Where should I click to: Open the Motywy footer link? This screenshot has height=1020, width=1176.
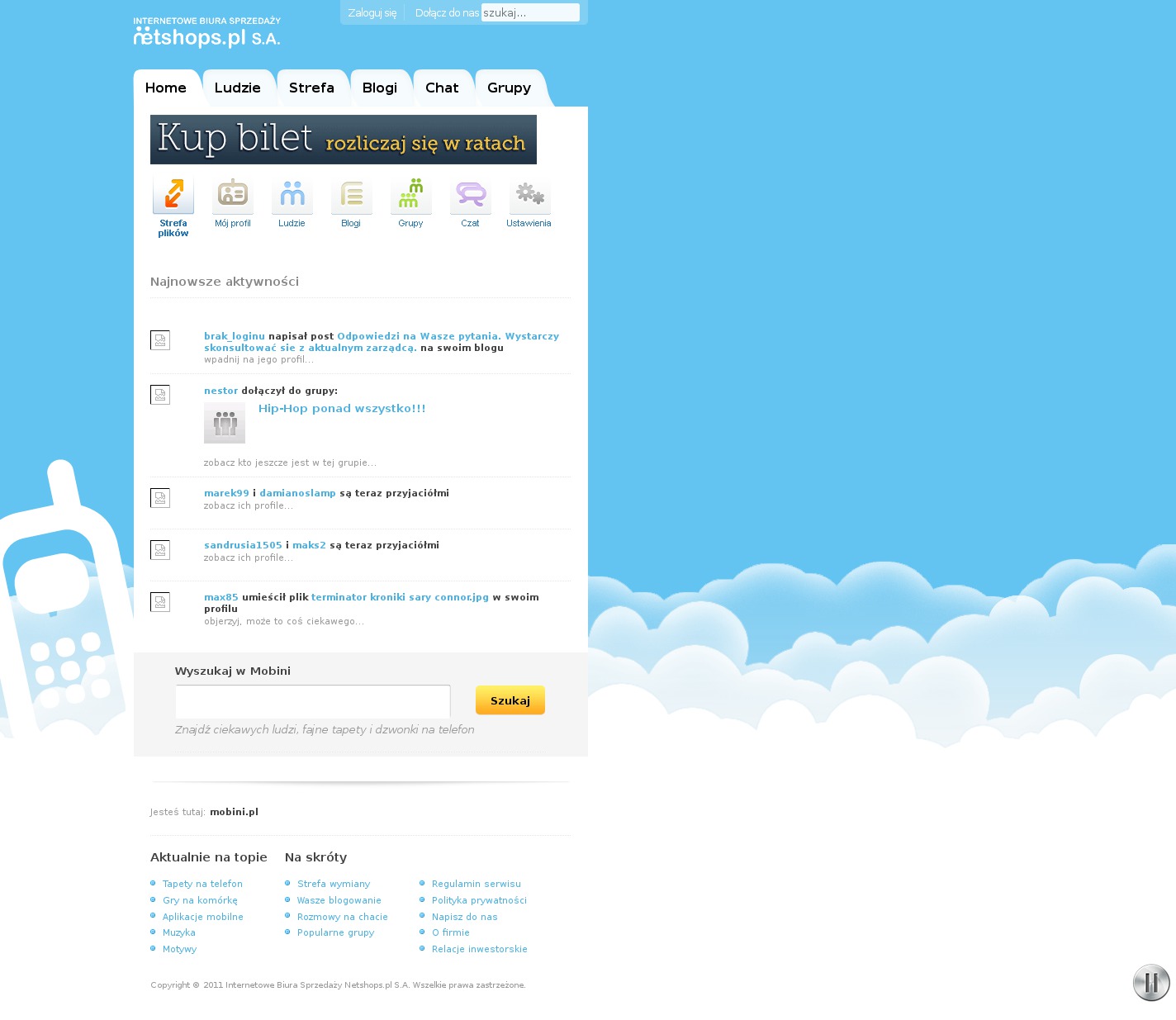click(179, 949)
